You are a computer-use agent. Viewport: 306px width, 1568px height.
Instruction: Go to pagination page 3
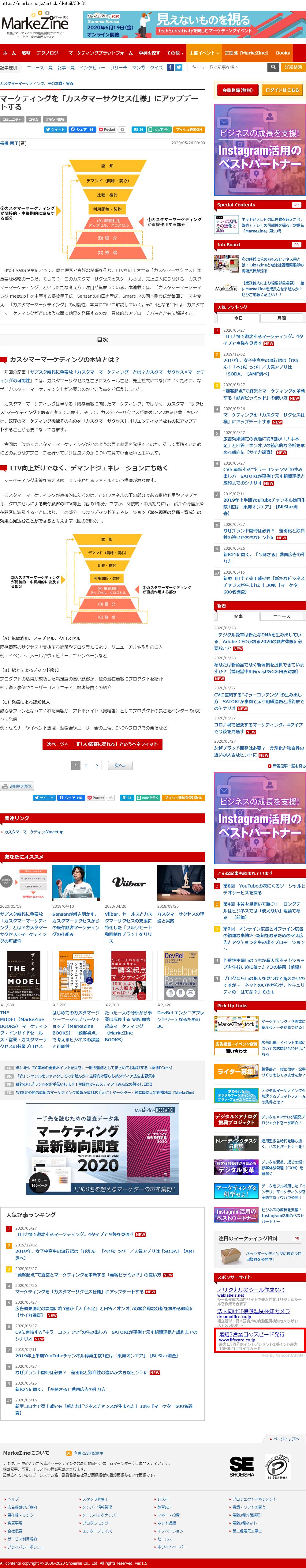(x=97, y=766)
